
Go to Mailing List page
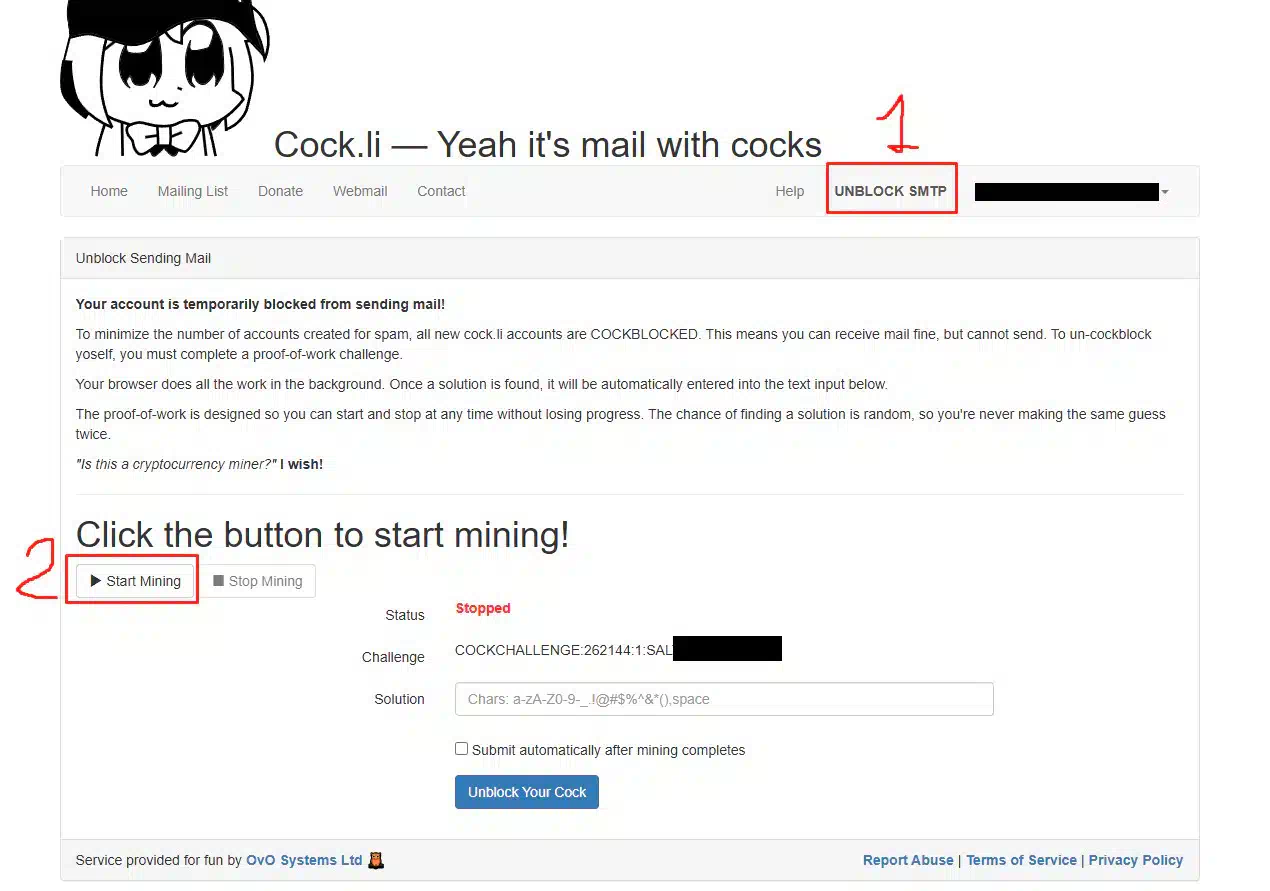[x=193, y=191]
